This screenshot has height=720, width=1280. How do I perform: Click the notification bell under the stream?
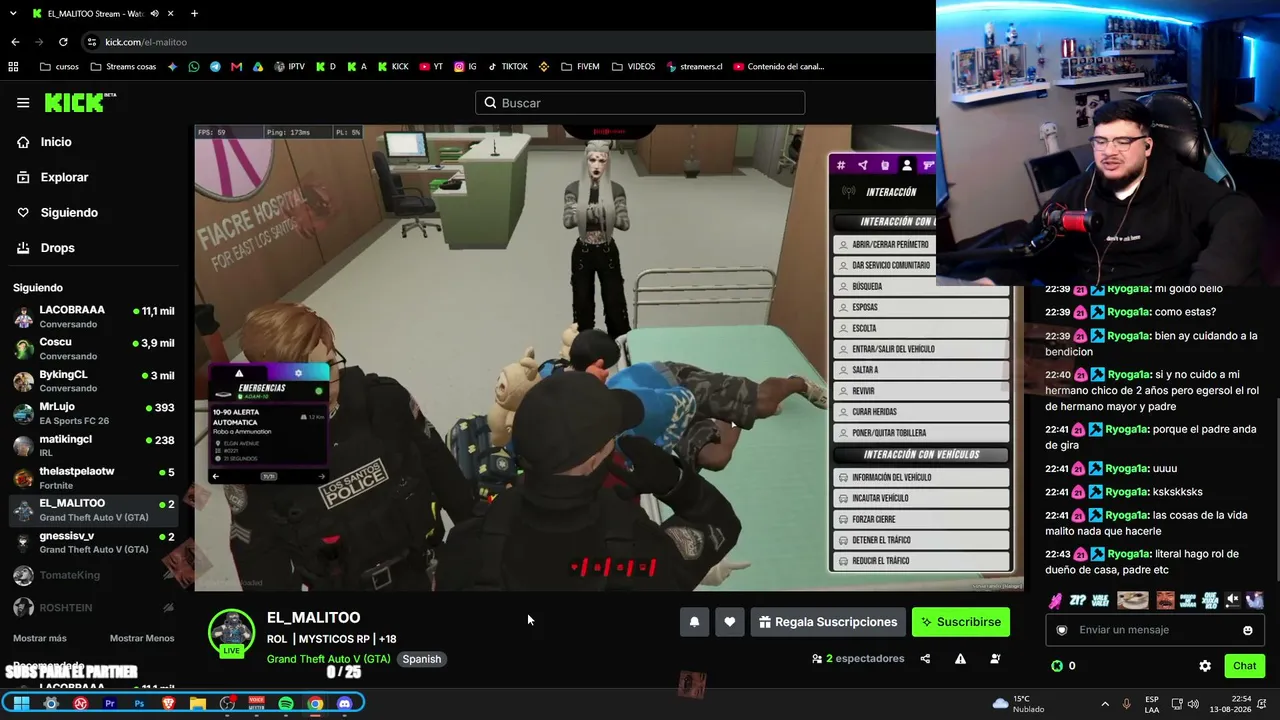tap(694, 622)
